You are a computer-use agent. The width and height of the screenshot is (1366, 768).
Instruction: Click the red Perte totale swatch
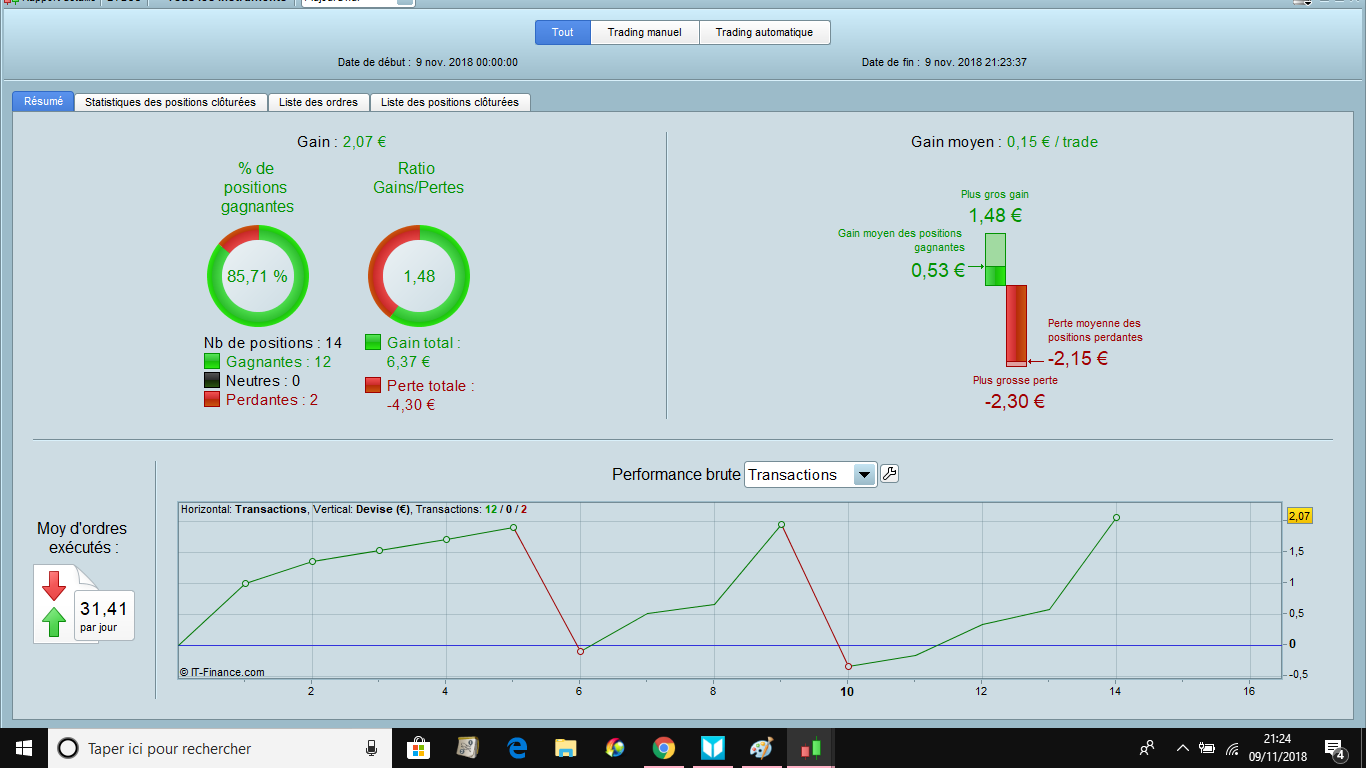(373, 385)
